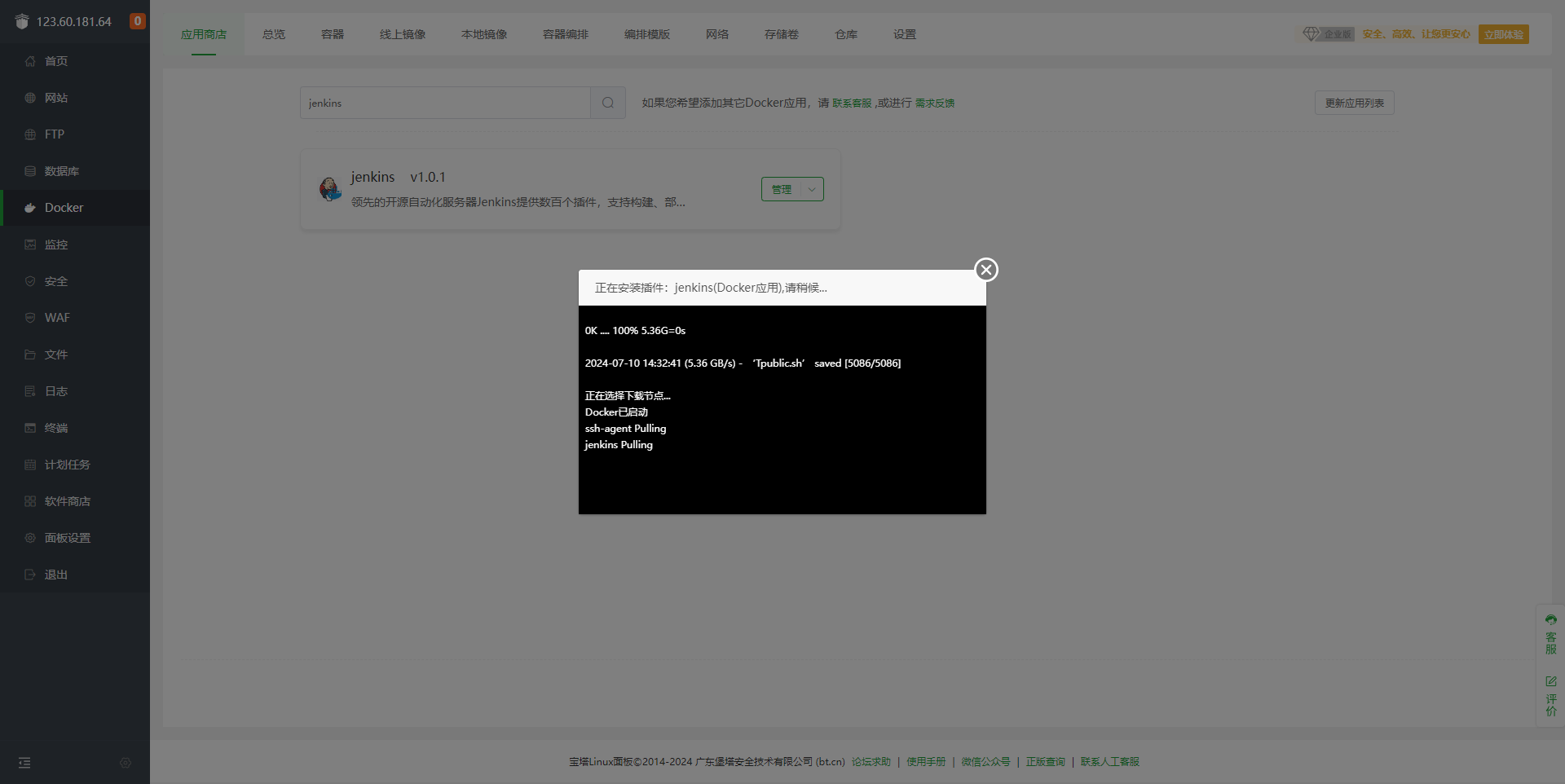Close the jenkins install dialog
1565x784 pixels.
click(986, 270)
